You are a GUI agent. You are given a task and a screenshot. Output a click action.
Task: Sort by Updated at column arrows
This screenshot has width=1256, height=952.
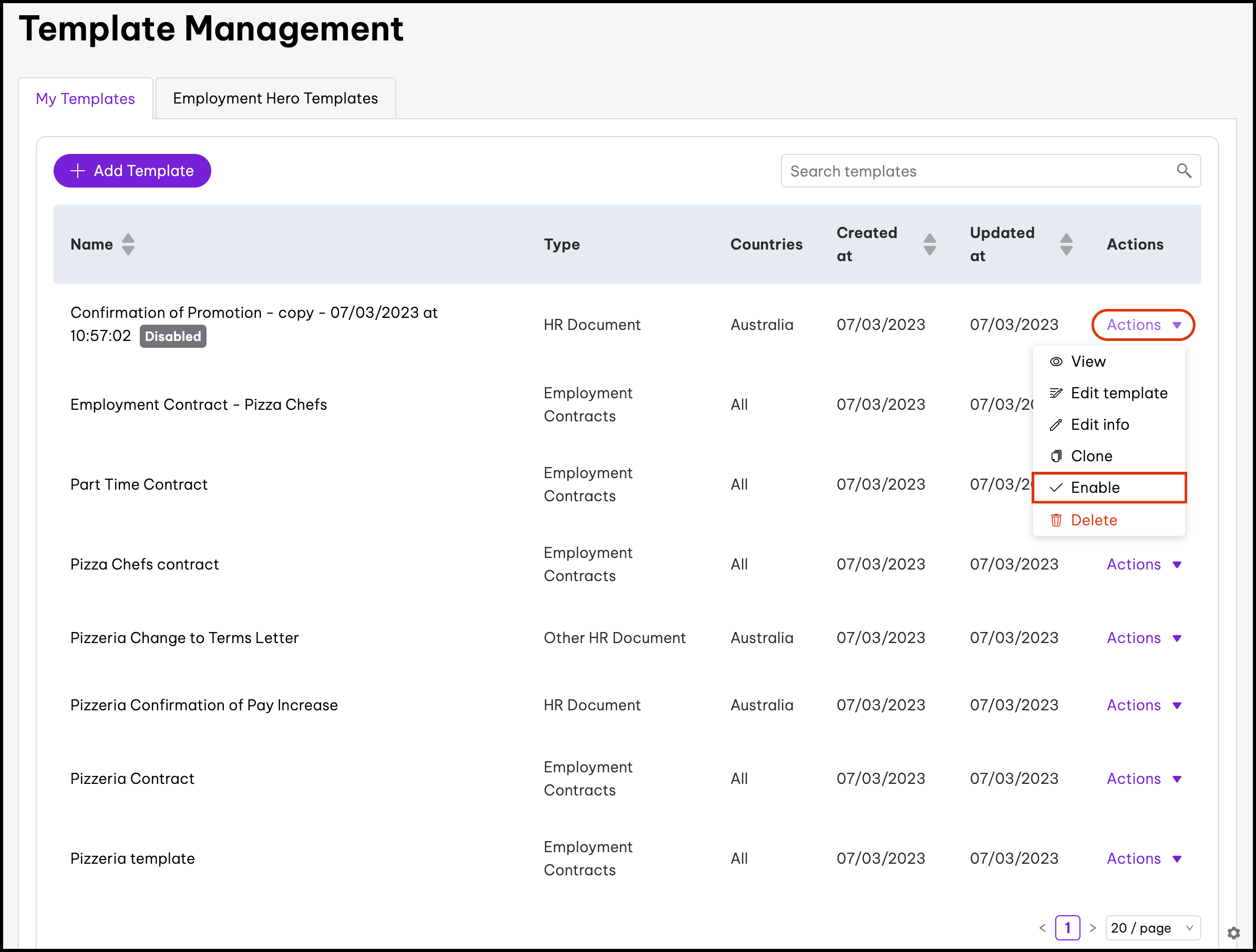click(x=1066, y=245)
